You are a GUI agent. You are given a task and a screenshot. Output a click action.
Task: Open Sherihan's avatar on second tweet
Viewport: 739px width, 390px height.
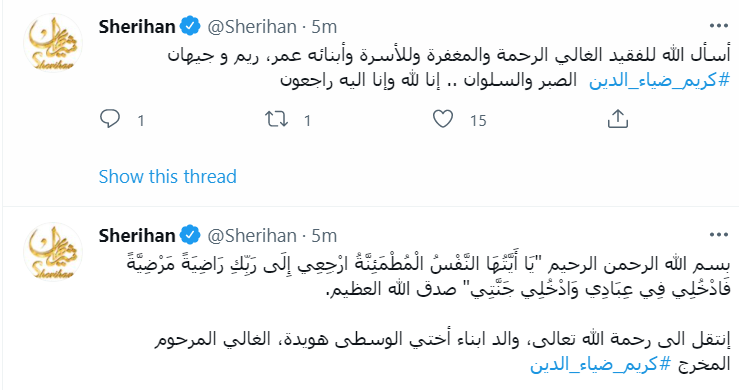[x=53, y=252]
